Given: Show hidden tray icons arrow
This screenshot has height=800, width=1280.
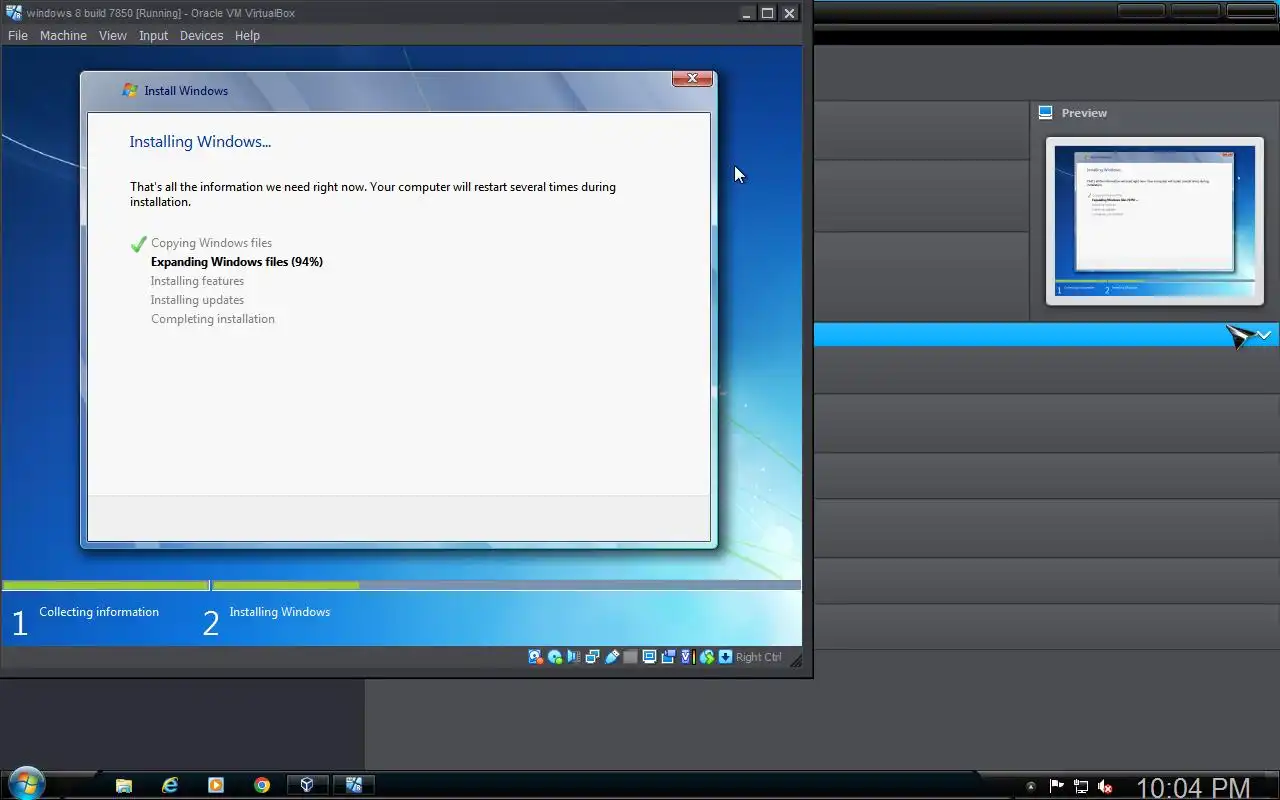Looking at the screenshot, I should pos(1031,787).
